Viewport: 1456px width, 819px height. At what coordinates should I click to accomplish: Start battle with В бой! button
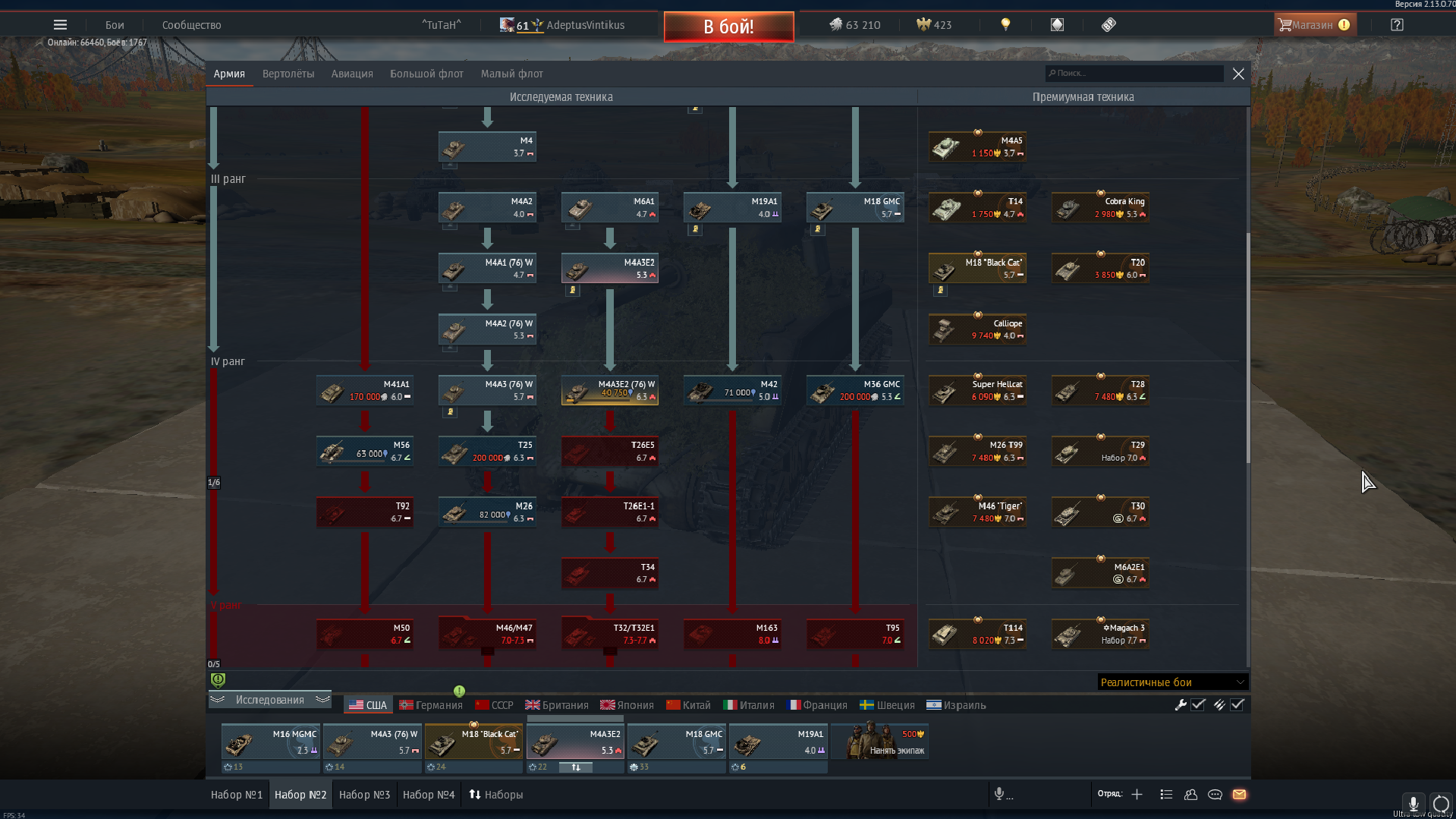click(x=728, y=27)
